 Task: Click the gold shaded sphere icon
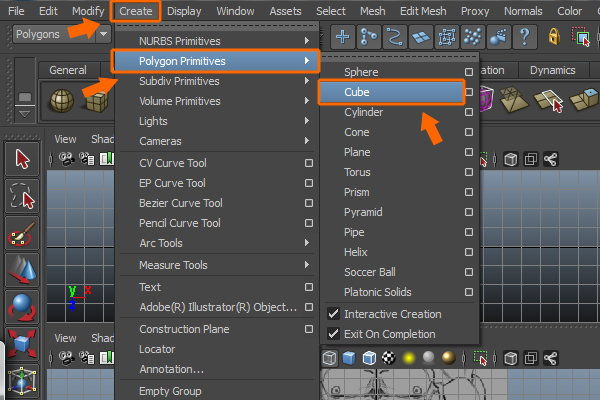click(448, 358)
